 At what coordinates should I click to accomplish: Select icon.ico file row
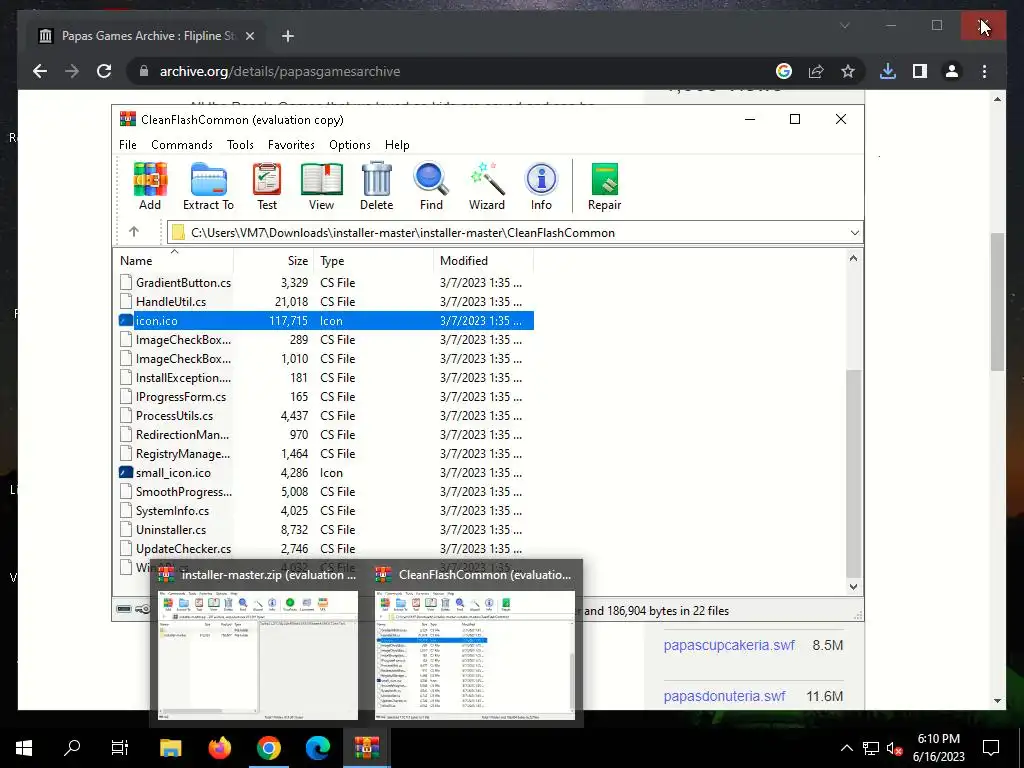click(325, 321)
